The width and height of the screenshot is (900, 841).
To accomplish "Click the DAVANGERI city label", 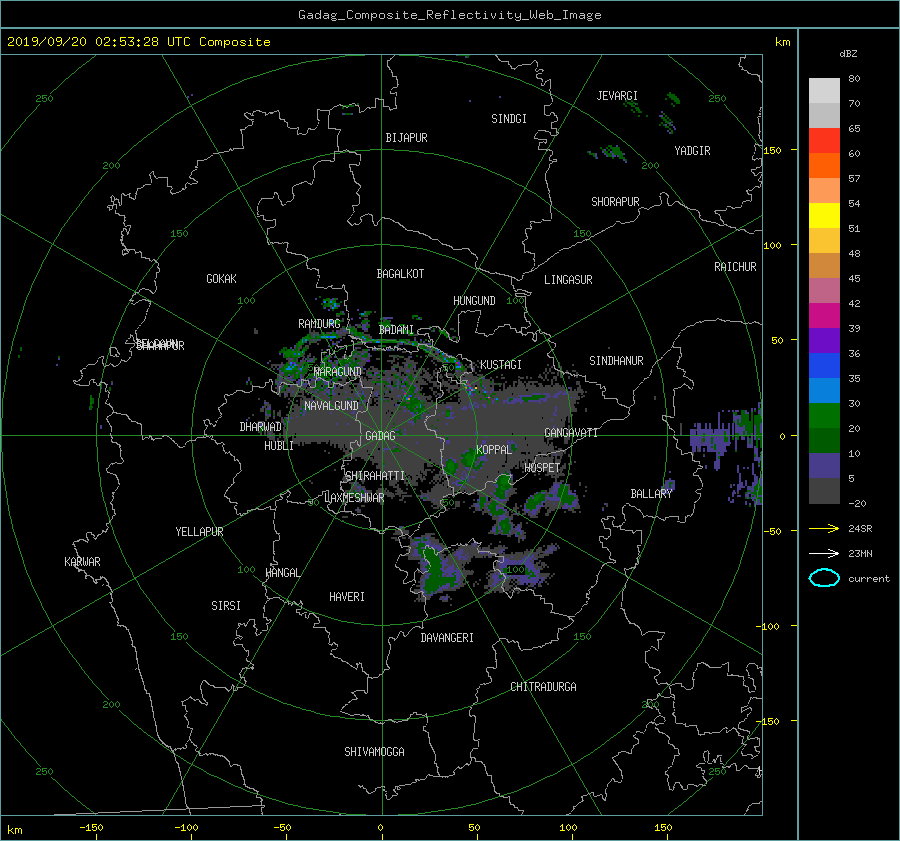I will 447,638.
